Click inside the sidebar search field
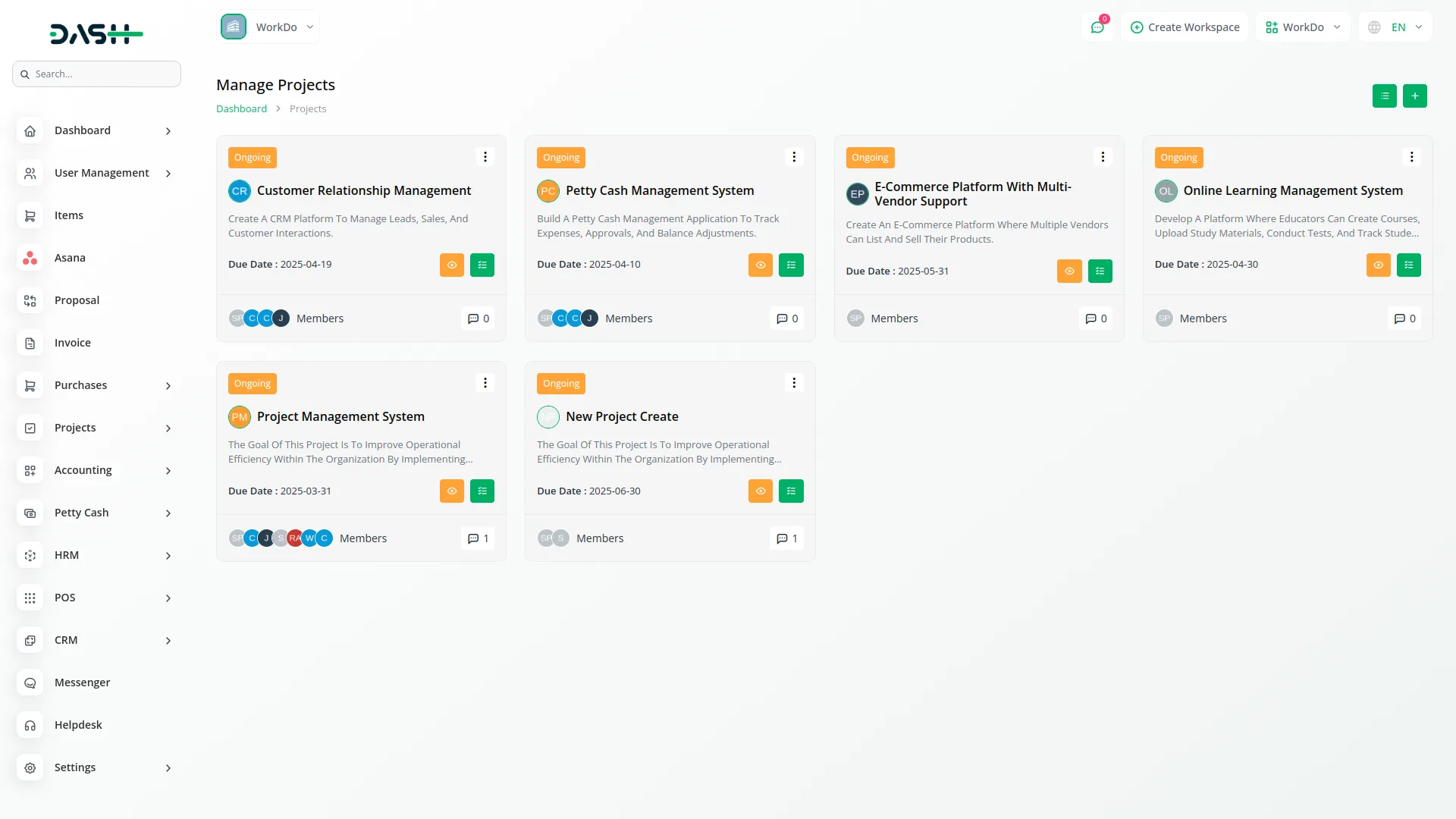This screenshot has height=819, width=1456. [x=96, y=74]
